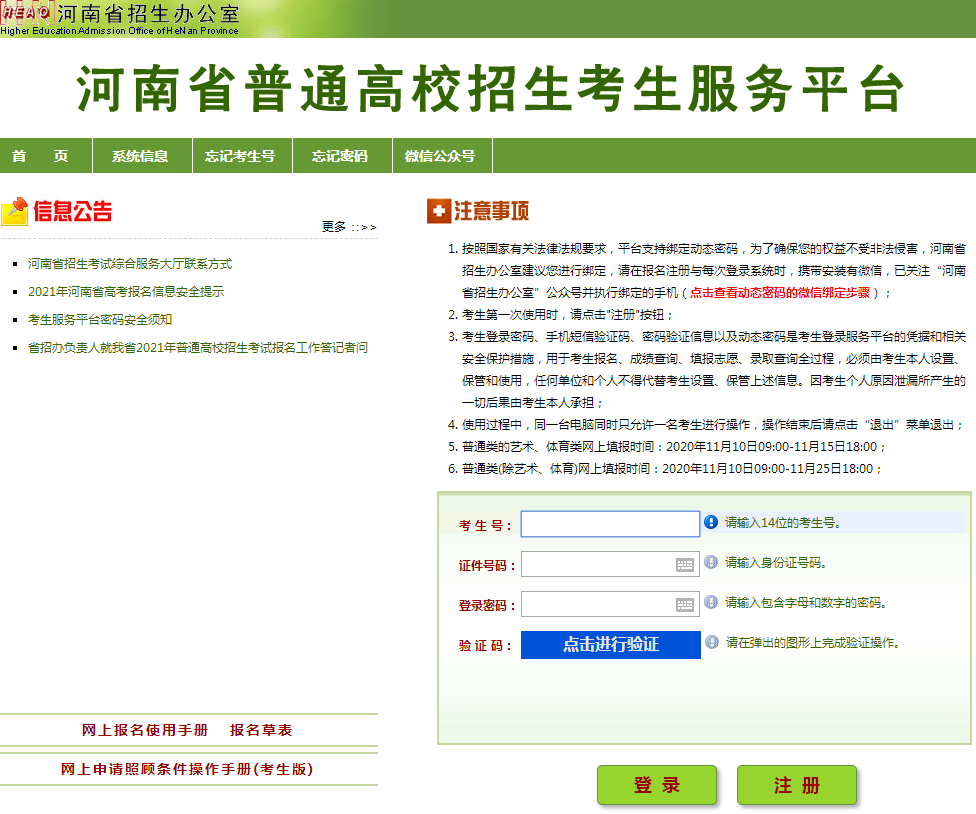
Task: Open 网上申请照顾条件操作手册(考生版) link
Action: pyautogui.click(x=187, y=769)
